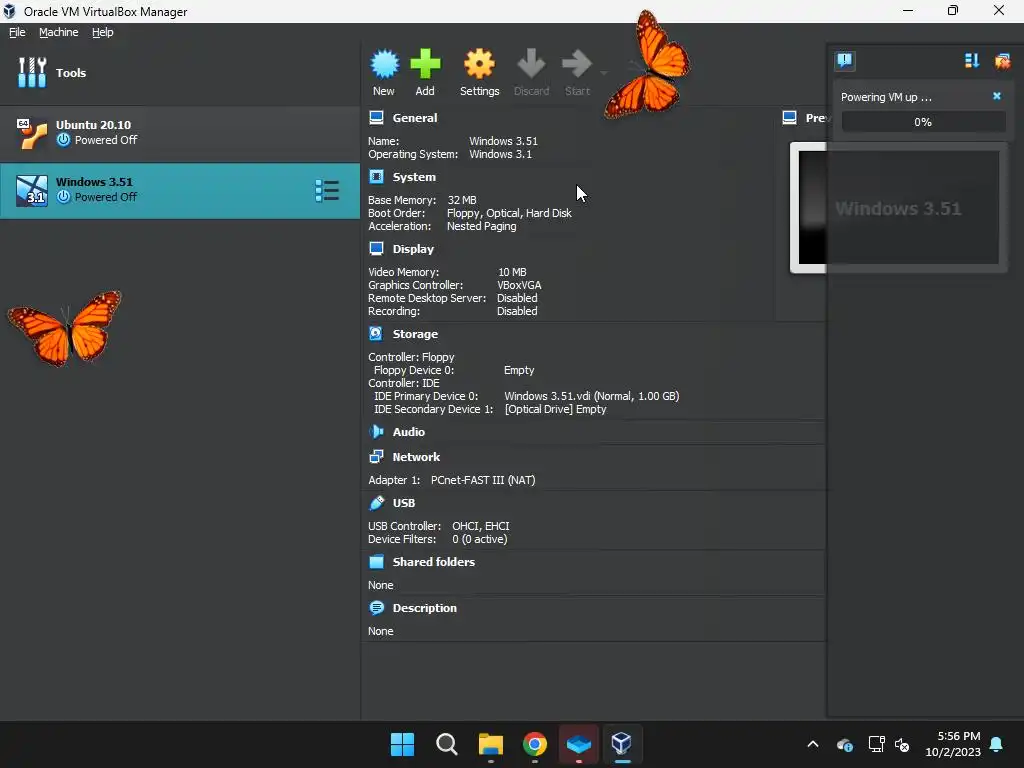Click the USB section plug icon
Viewport: 1024px width, 768px height.
tap(376, 502)
